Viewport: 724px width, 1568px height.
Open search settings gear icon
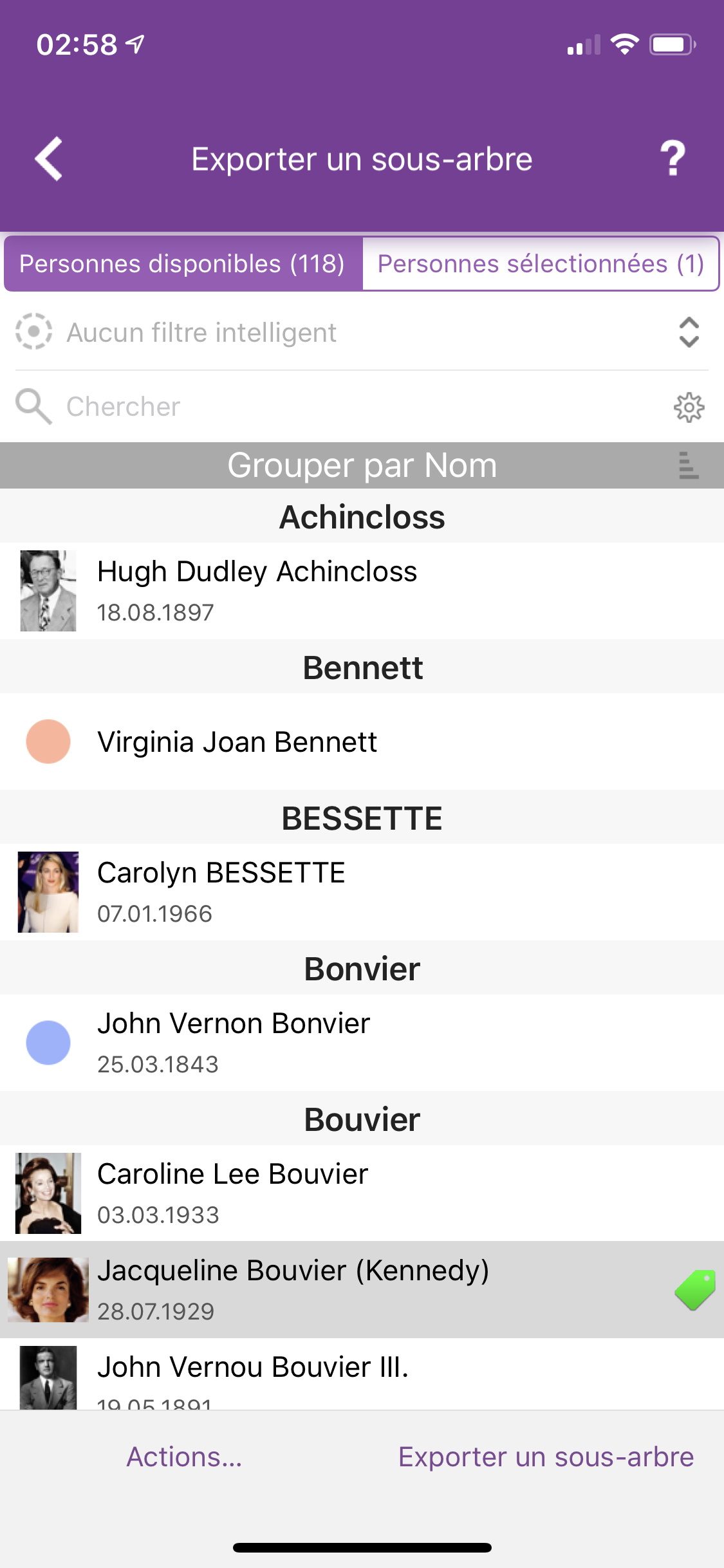click(x=689, y=407)
